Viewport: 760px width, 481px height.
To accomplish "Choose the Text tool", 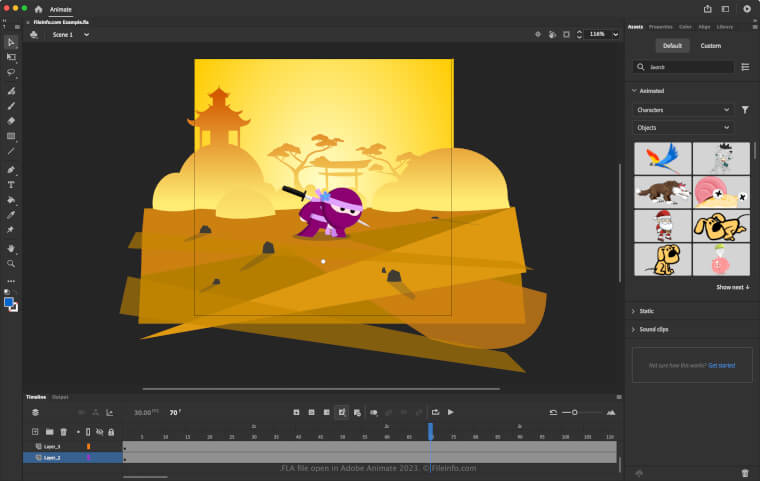I will coord(11,184).
